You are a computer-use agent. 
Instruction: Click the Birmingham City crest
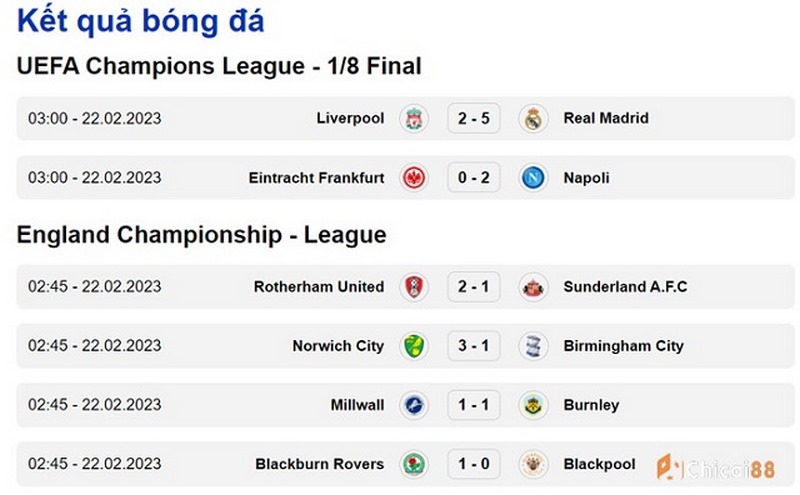click(533, 346)
